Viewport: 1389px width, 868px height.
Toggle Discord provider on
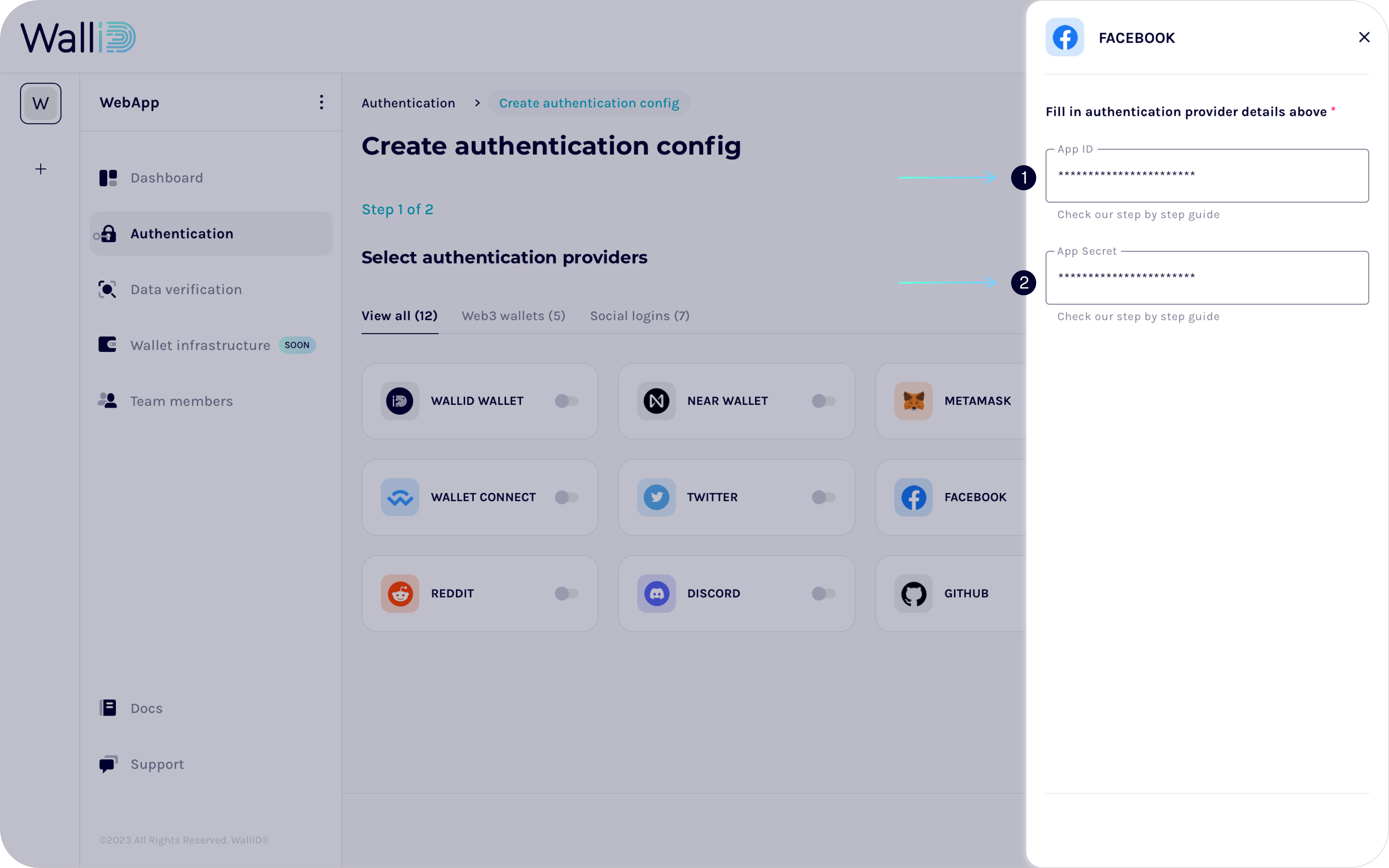pyautogui.click(x=823, y=594)
